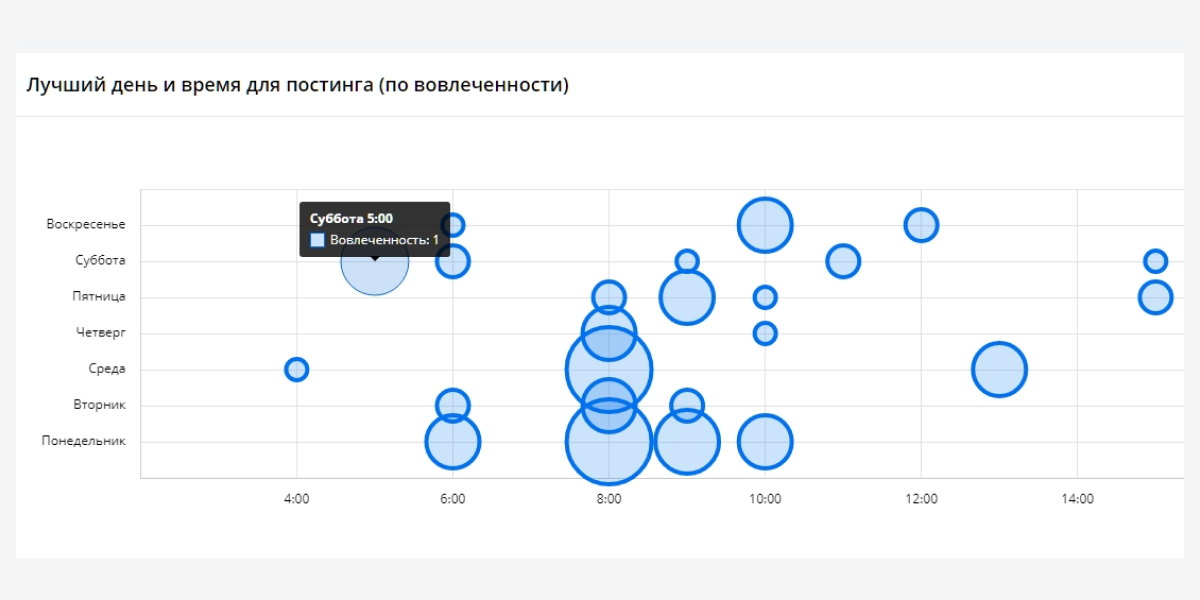Select the Monday 6:00 bubble

[453, 441]
